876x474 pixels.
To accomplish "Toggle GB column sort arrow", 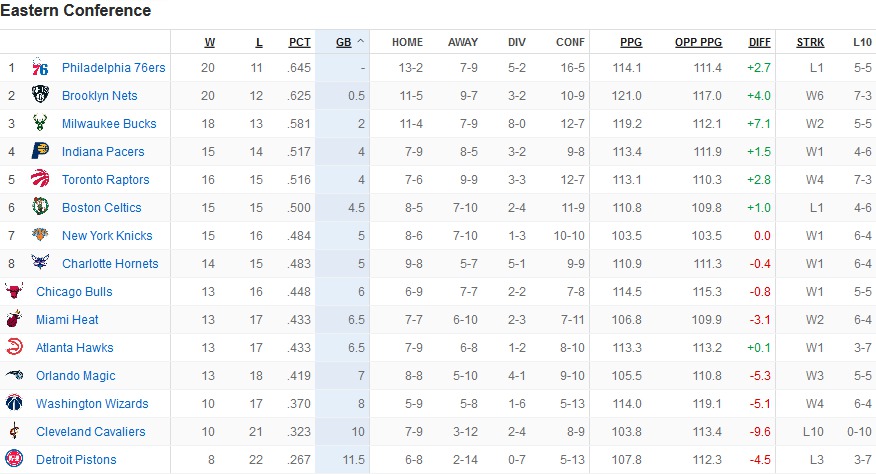I will (360, 42).
